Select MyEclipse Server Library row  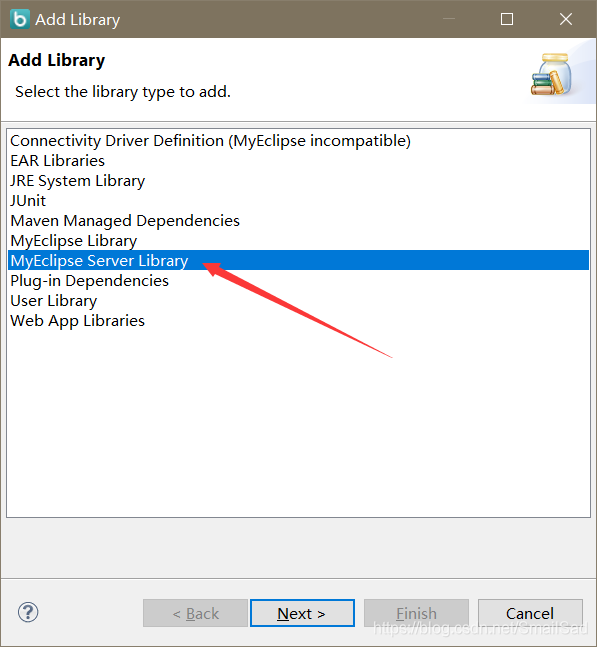298,260
